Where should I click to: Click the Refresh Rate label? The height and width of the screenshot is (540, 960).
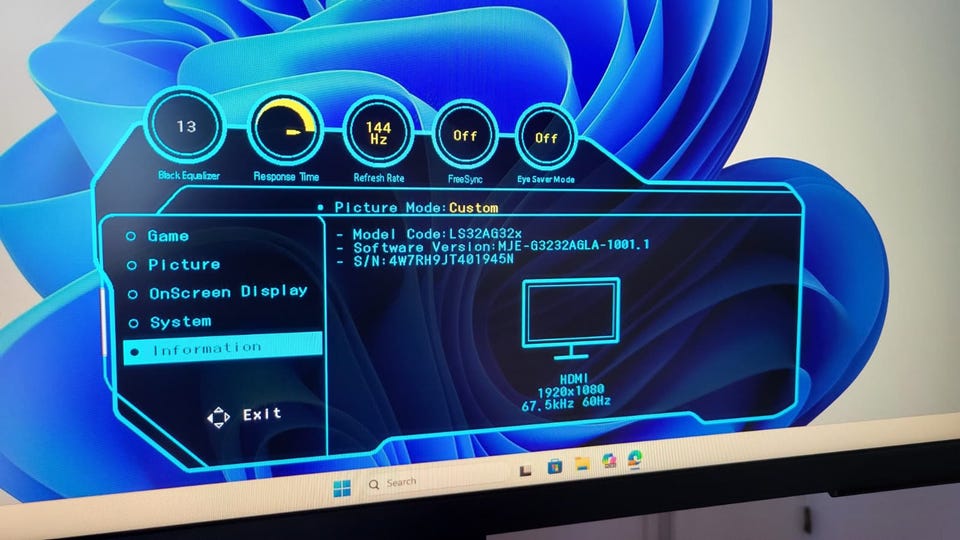point(378,178)
